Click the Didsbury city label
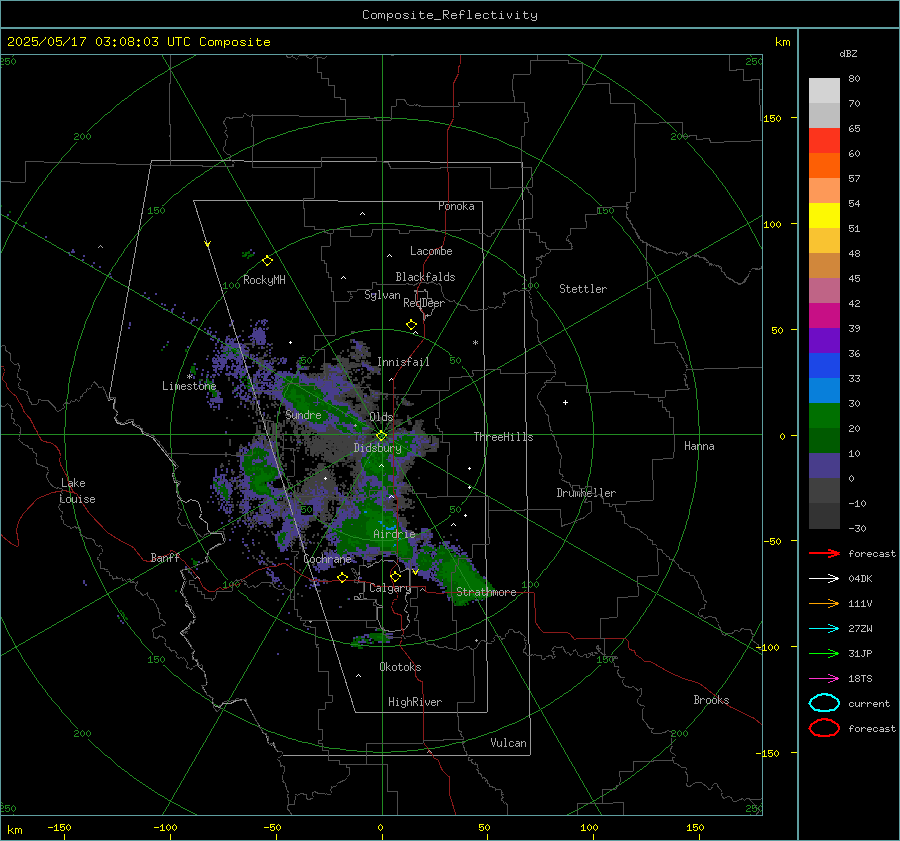 point(377,448)
